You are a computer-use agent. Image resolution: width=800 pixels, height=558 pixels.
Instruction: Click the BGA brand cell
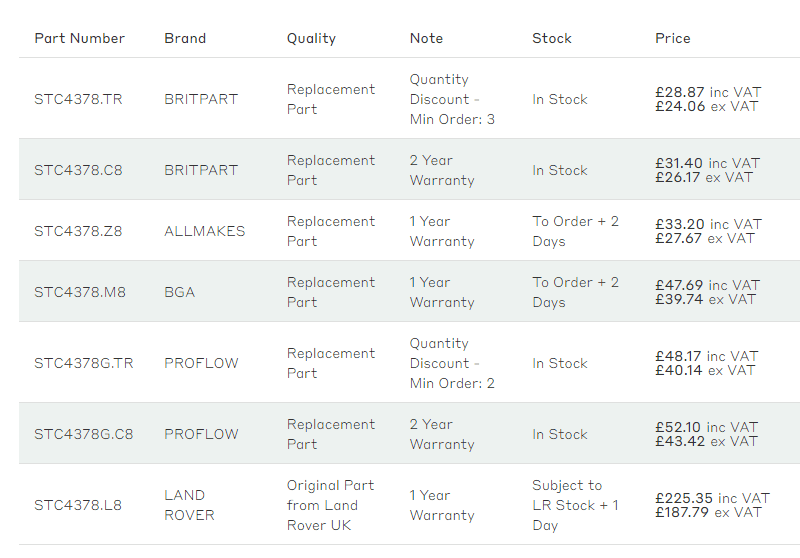[180, 292]
